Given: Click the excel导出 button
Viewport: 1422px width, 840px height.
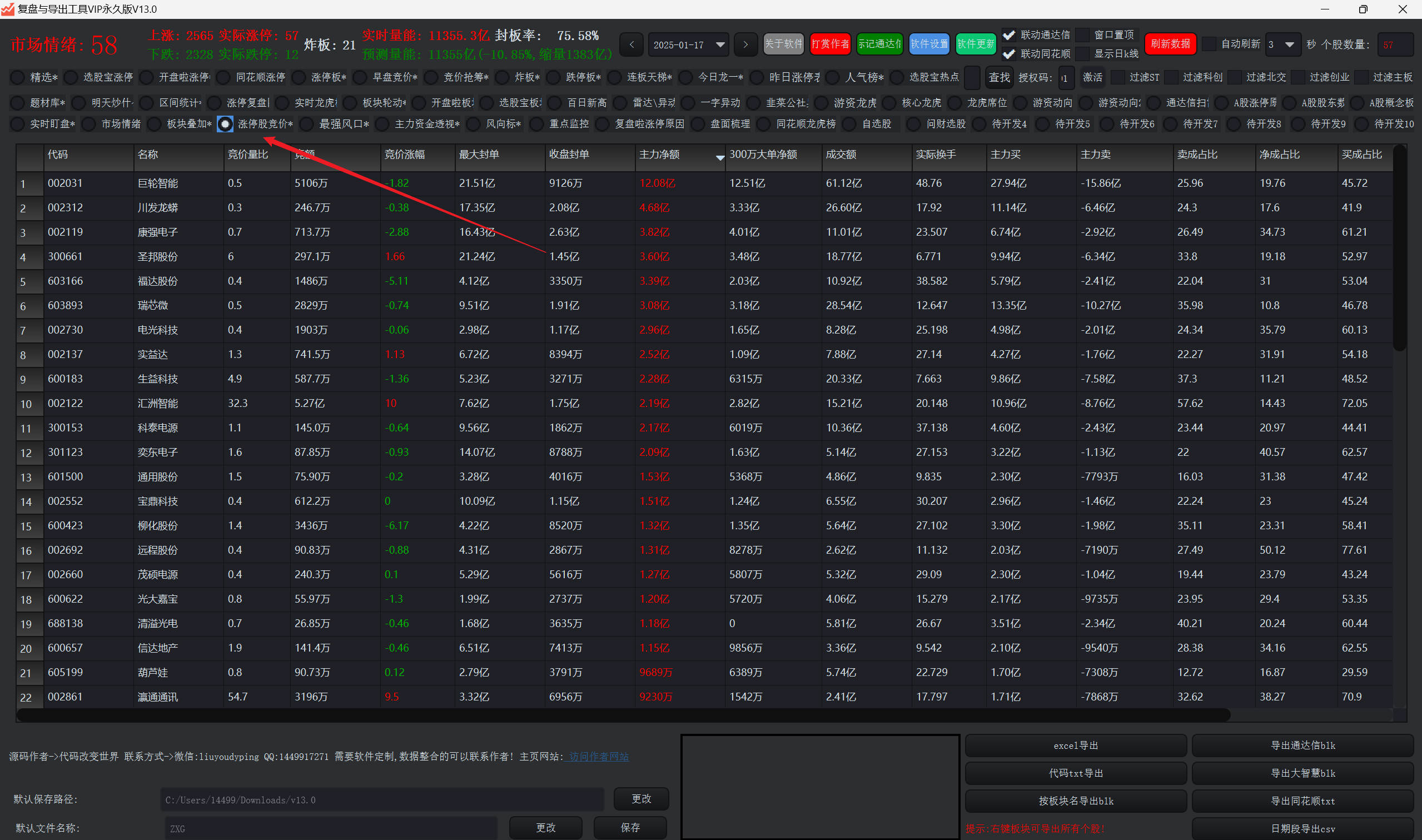Looking at the screenshot, I should pyautogui.click(x=1075, y=745).
